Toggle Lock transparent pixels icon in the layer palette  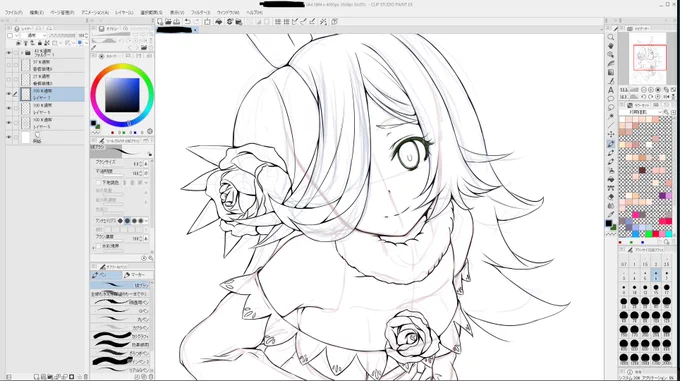[x=47, y=43]
